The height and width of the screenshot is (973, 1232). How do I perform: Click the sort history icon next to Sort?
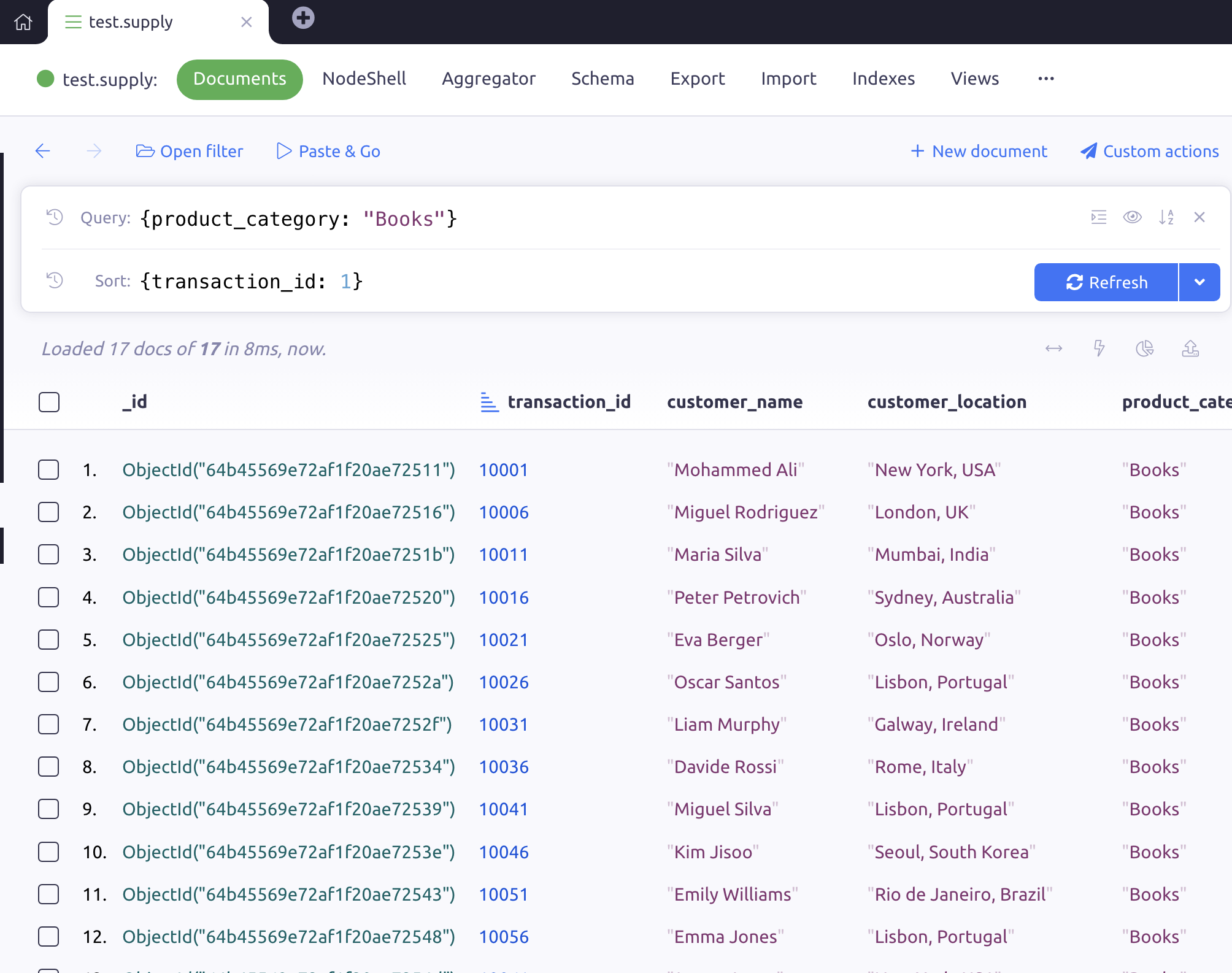[55, 281]
